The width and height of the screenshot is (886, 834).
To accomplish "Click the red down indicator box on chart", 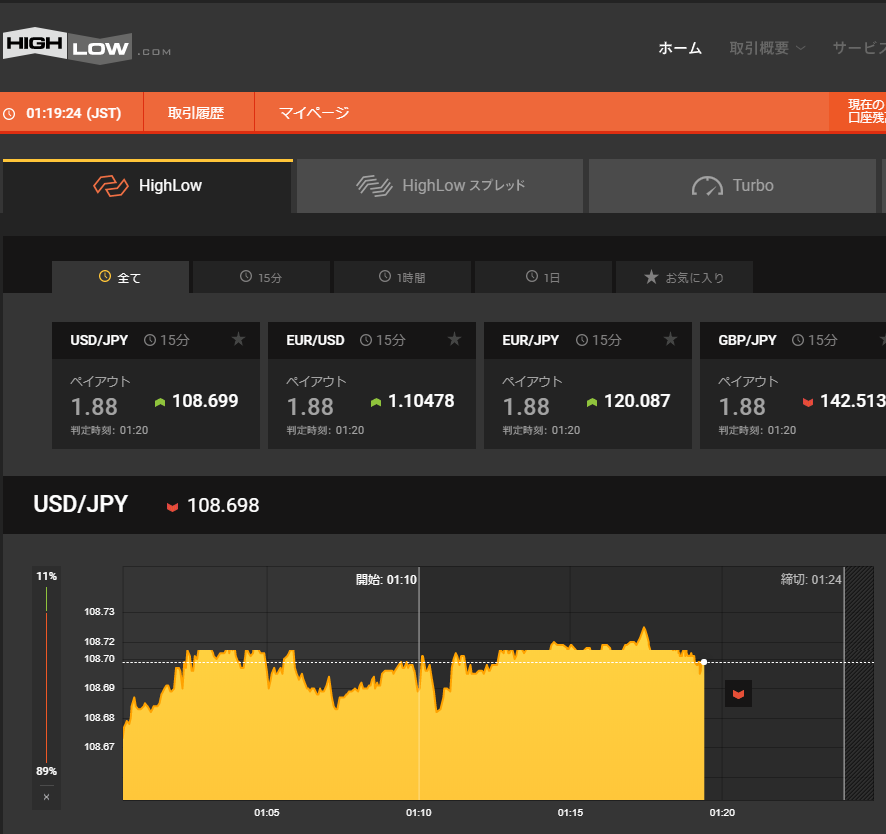I will [x=739, y=694].
